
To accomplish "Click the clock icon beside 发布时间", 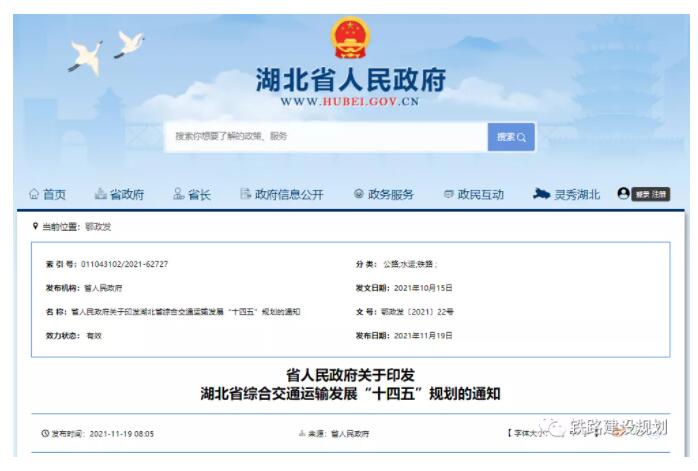I will pos(45,433).
